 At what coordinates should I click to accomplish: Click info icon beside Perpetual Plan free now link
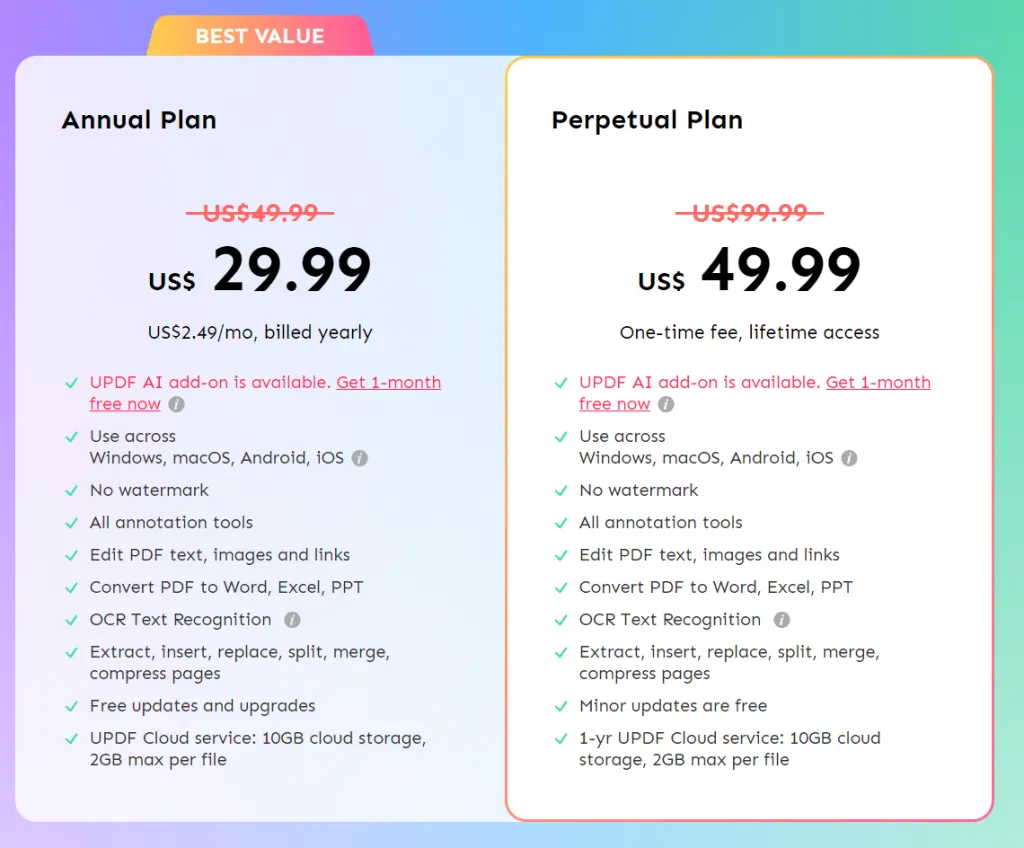pyautogui.click(x=666, y=405)
